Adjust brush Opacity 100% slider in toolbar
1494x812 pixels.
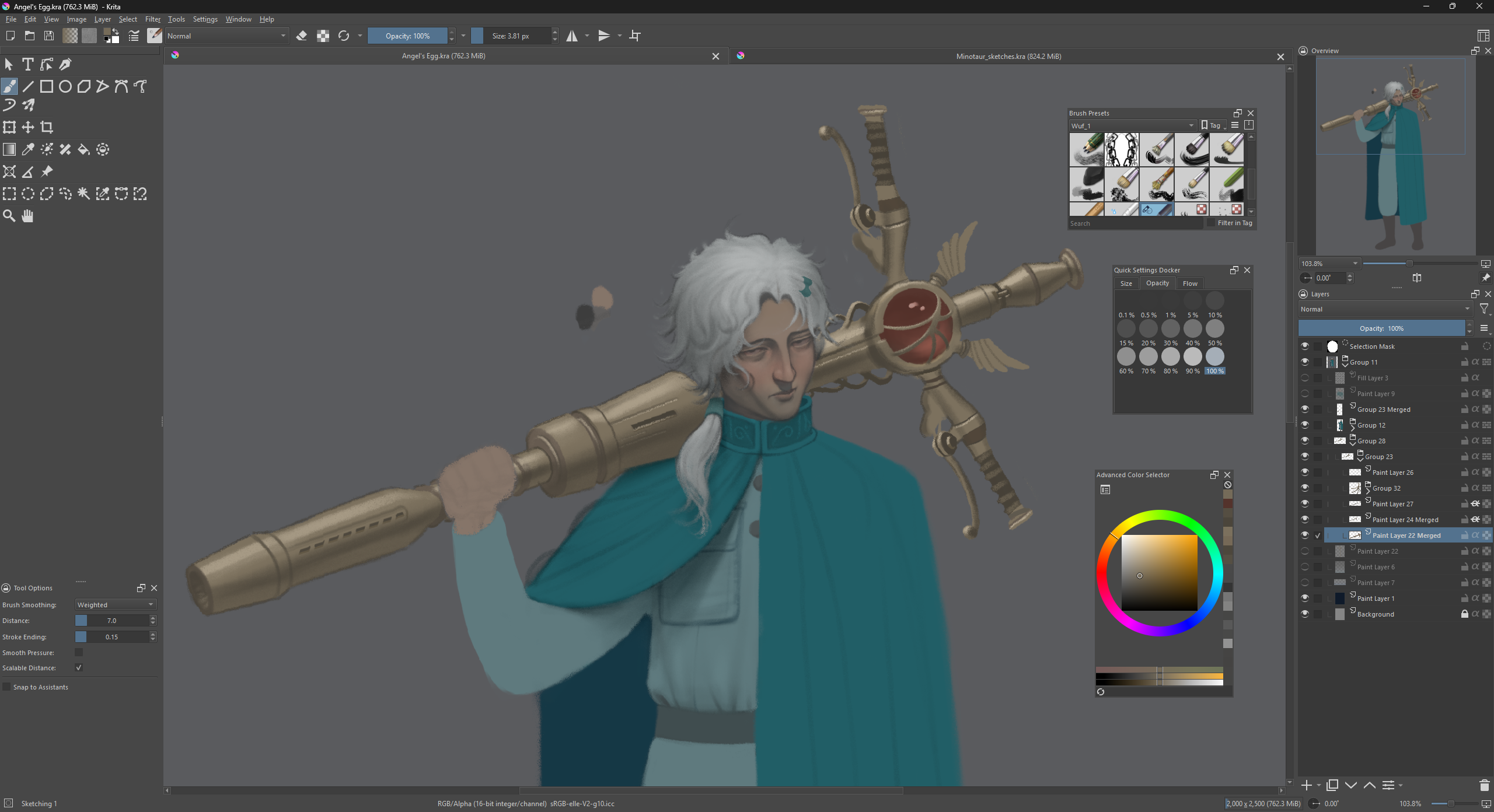407,36
